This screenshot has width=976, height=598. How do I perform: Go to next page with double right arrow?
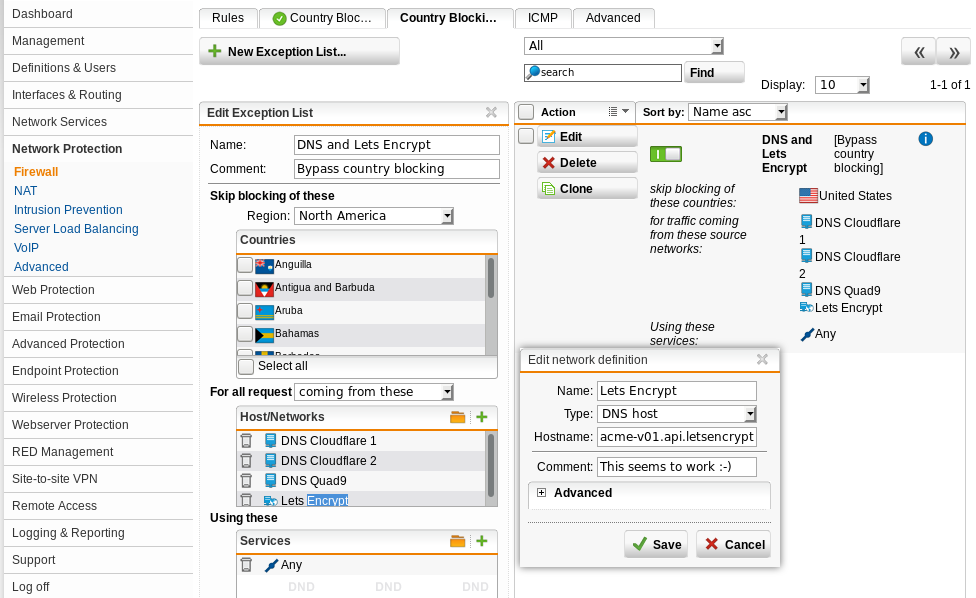click(x=954, y=52)
